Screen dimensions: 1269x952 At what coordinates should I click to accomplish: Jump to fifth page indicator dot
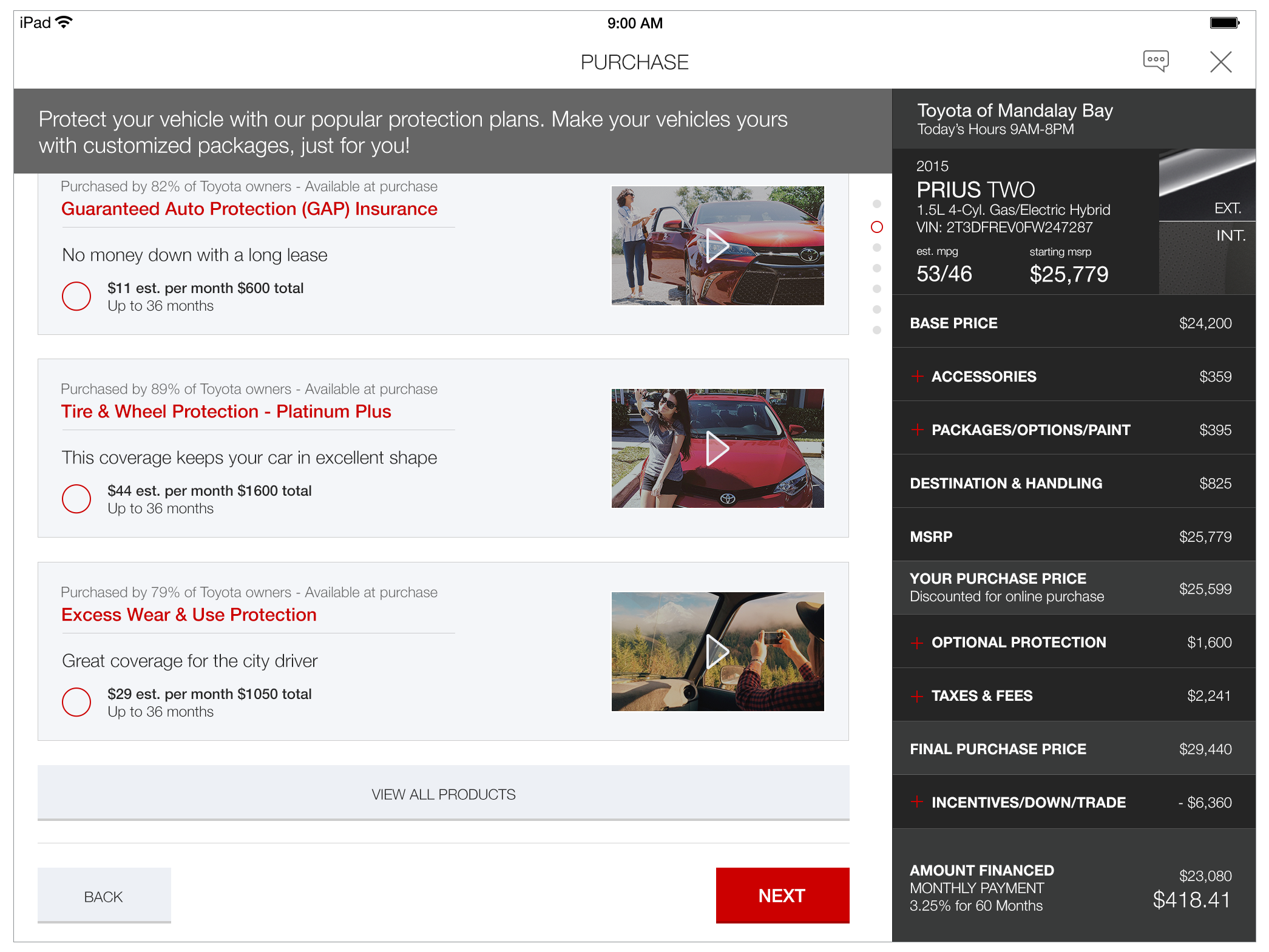(x=876, y=289)
